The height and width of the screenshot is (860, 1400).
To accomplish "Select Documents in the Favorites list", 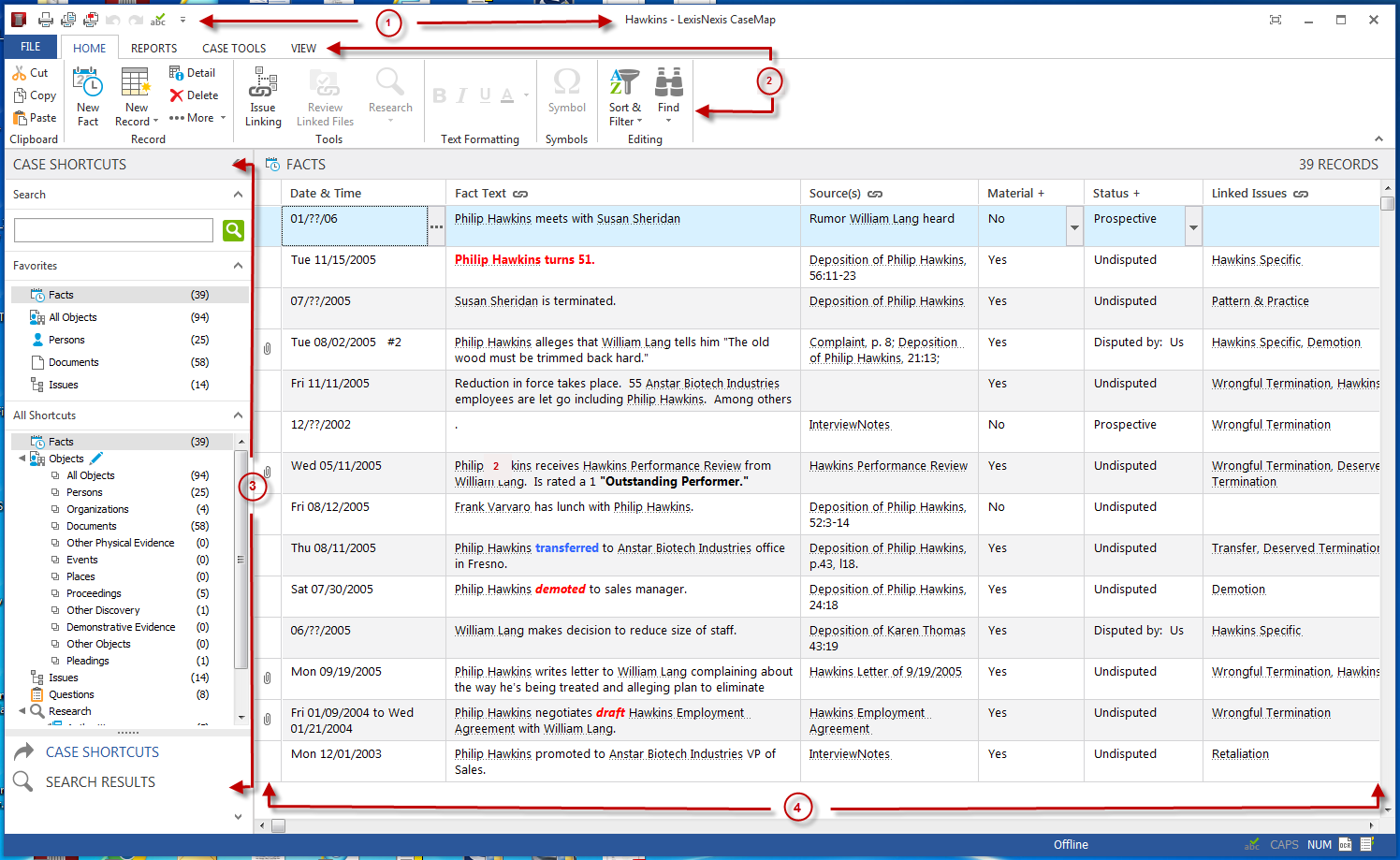I will point(74,362).
